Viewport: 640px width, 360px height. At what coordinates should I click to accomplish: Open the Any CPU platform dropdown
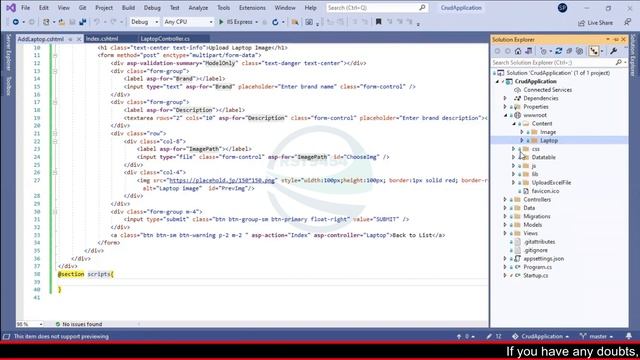coord(188,22)
